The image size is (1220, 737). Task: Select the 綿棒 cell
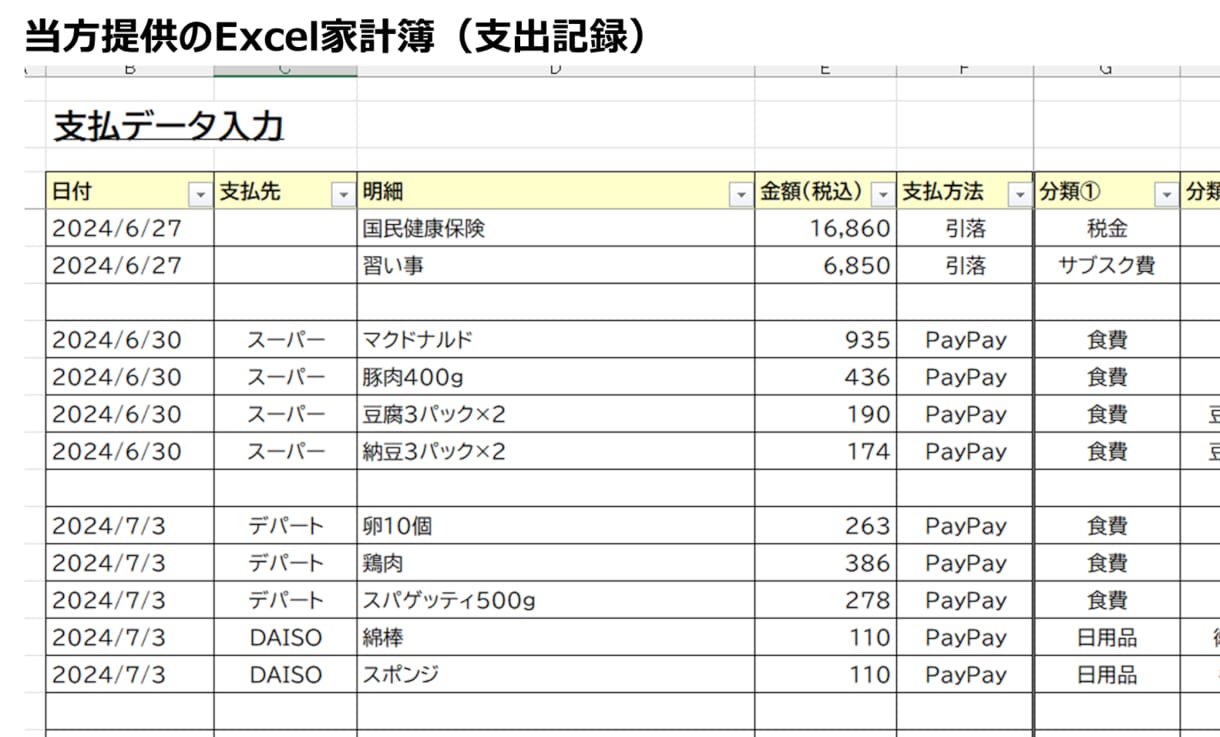[556, 637]
